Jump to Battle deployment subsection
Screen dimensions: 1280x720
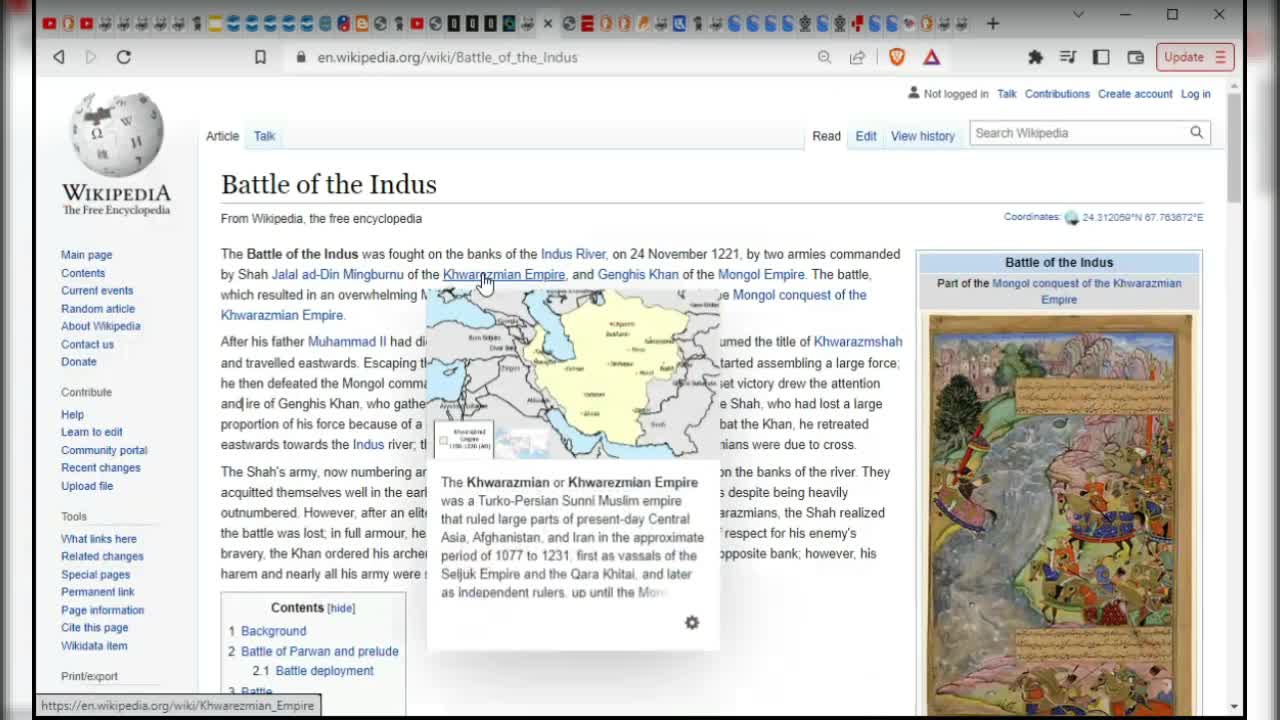[x=325, y=671]
